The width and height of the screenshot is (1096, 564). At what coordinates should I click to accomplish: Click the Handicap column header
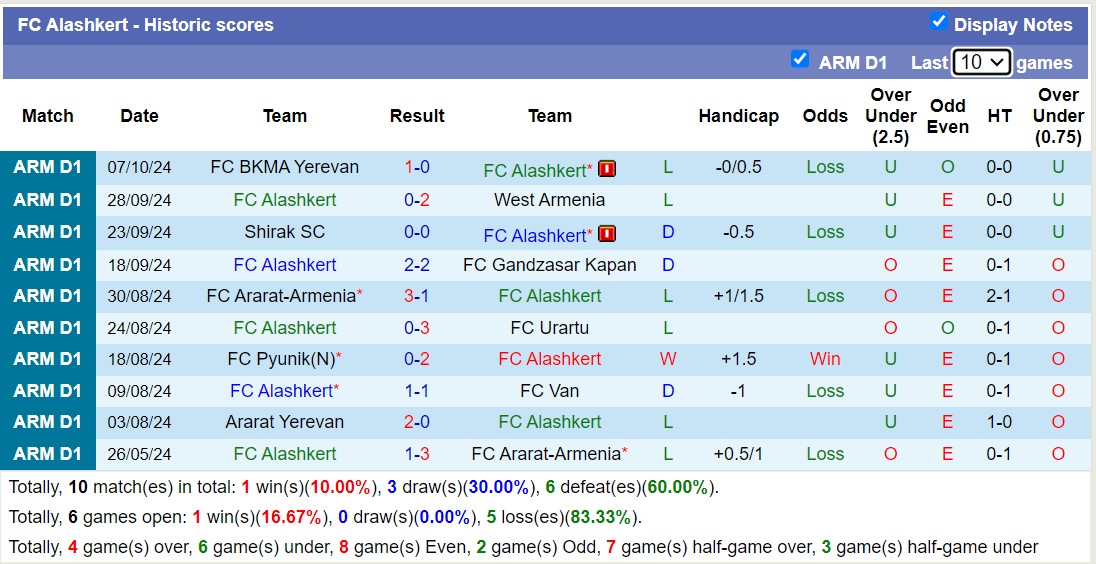(x=738, y=116)
